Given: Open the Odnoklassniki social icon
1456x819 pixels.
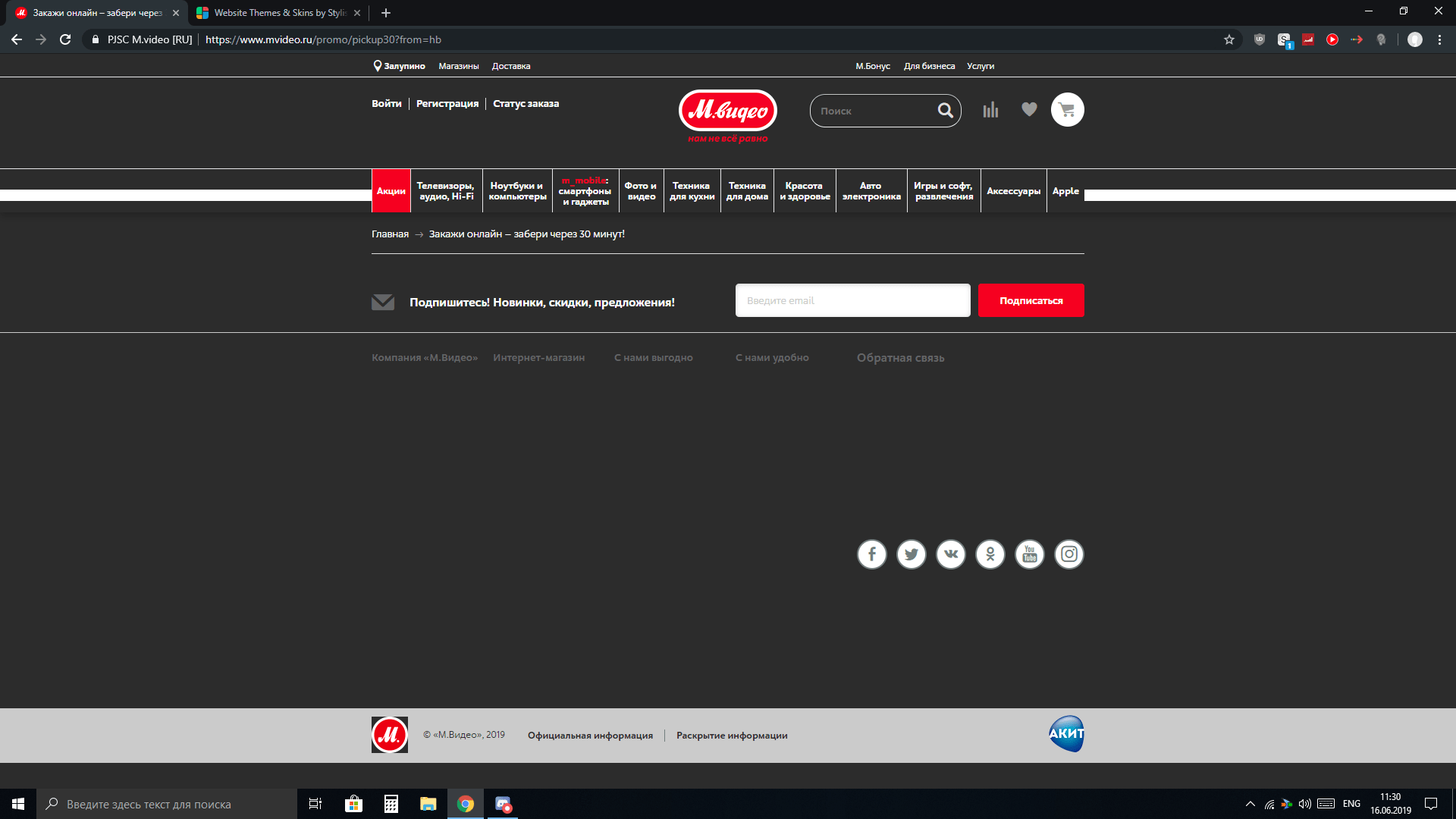Looking at the screenshot, I should pyautogui.click(x=990, y=554).
